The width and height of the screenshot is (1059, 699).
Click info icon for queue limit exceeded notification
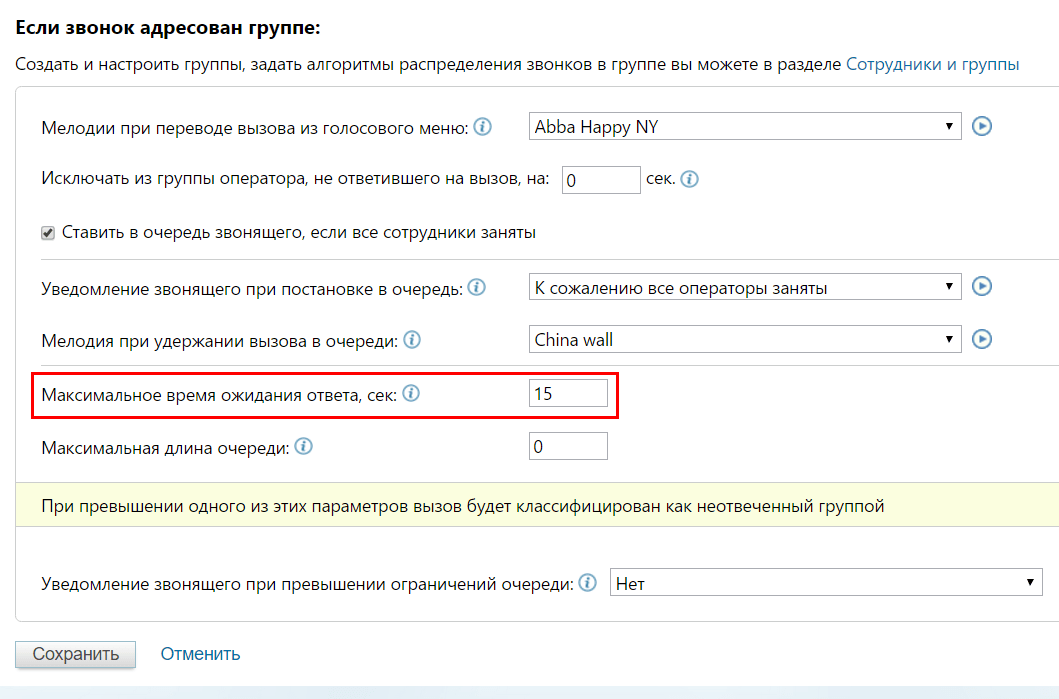click(x=589, y=583)
